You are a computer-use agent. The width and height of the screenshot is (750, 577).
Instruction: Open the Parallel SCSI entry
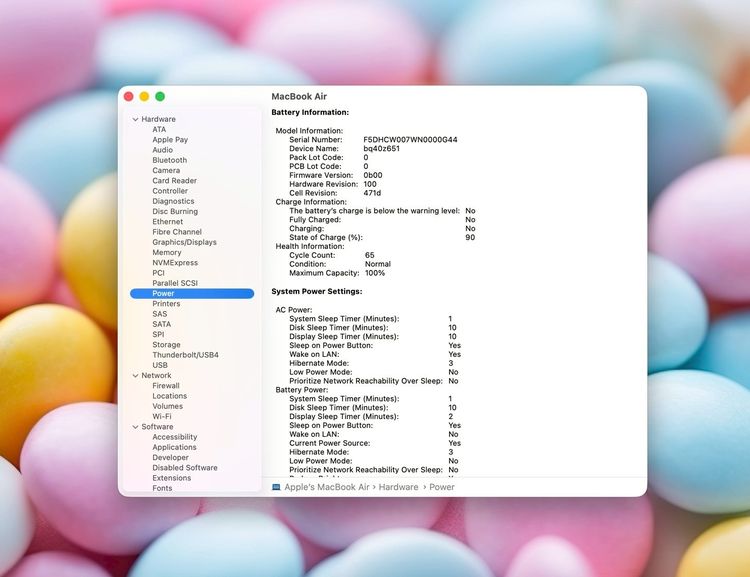pyautogui.click(x=175, y=283)
